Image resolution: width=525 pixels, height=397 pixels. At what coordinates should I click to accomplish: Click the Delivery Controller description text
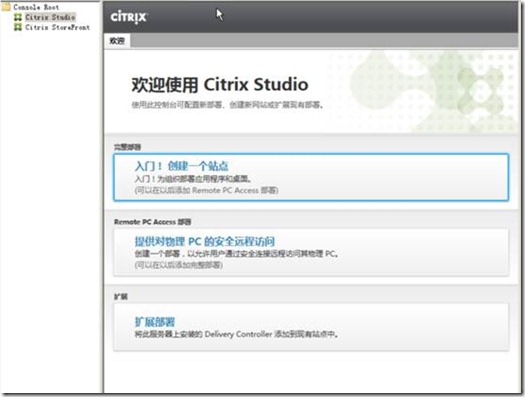236,334
